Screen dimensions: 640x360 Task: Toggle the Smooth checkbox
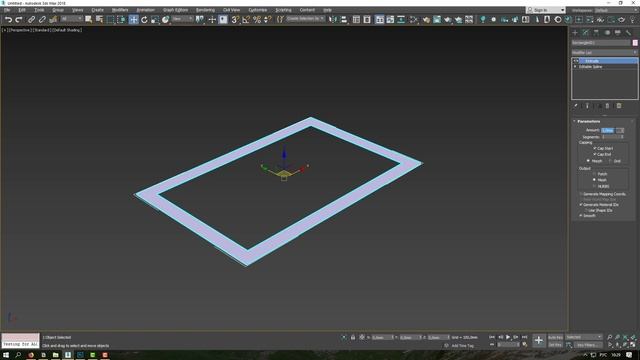pyautogui.click(x=581, y=216)
